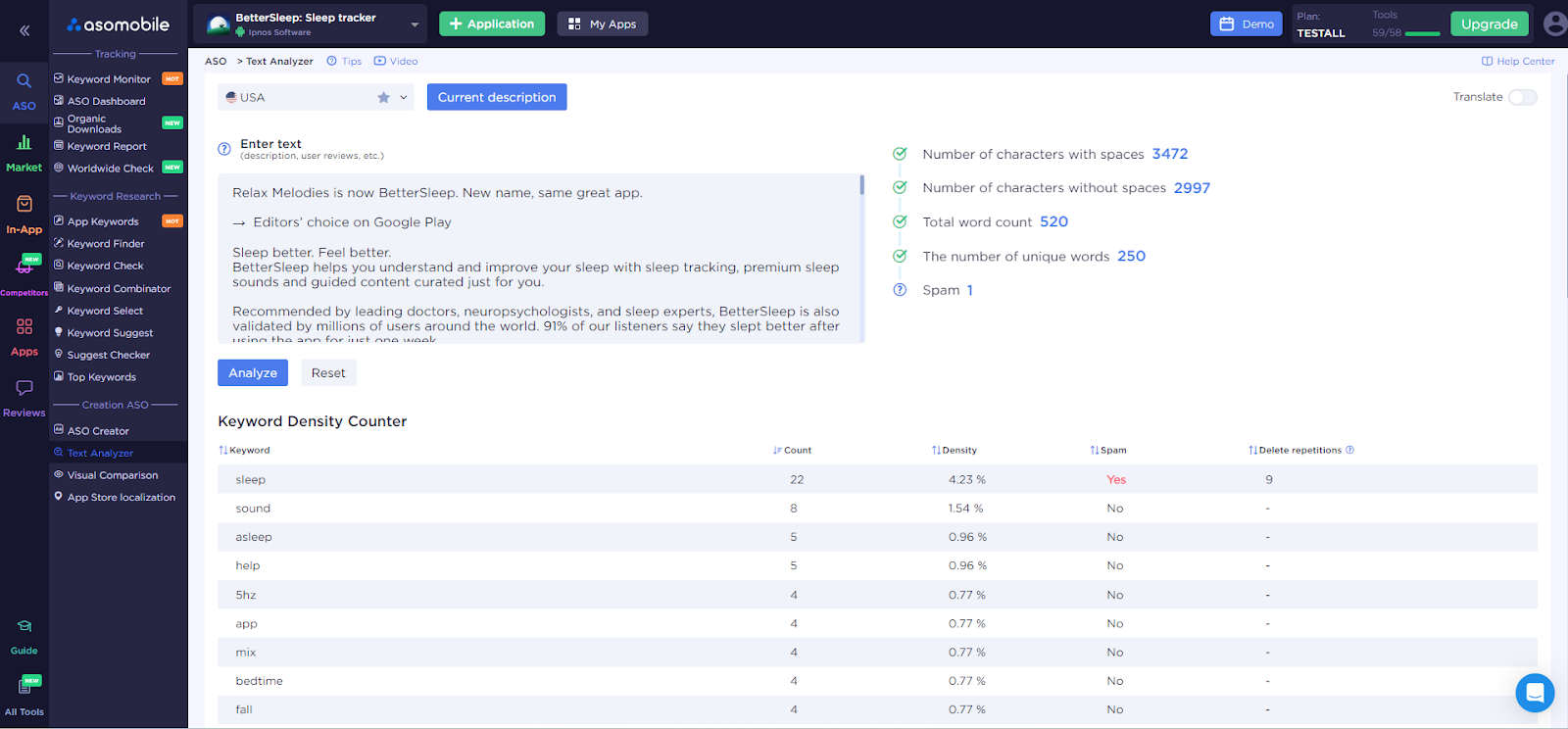Click the Keyword Select wand icon
1568x729 pixels.
59,310
